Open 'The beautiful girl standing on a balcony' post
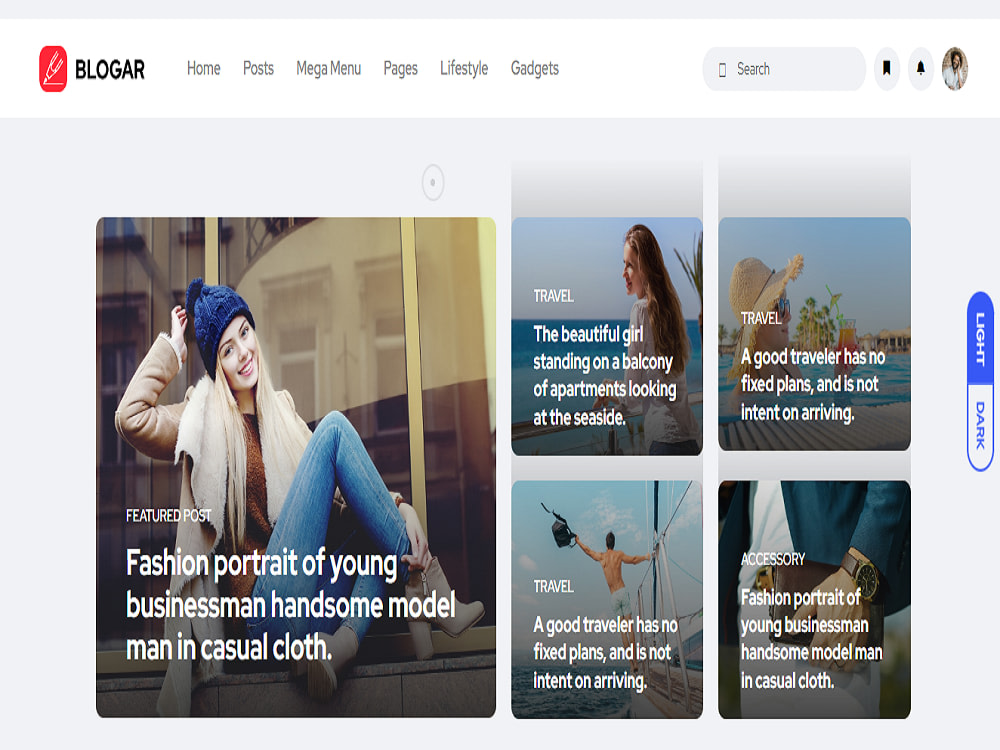The width and height of the screenshot is (1000, 750). pos(605,375)
